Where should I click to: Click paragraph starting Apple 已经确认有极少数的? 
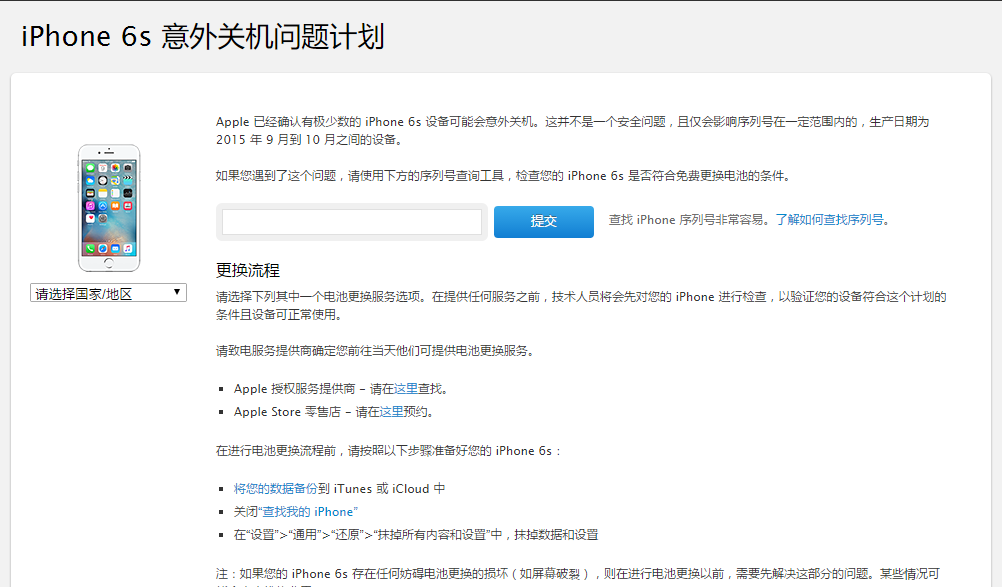573,130
